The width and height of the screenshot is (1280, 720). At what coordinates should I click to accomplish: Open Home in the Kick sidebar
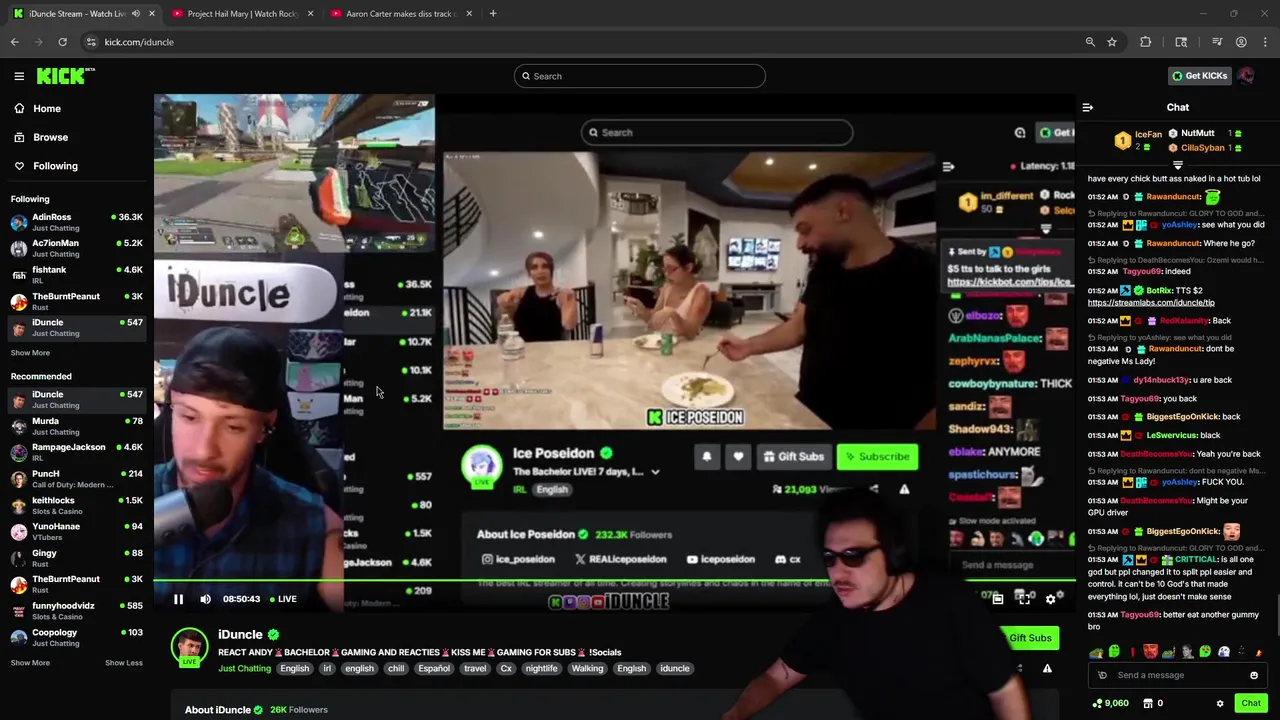pyautogui.click(x=38, y=108)
